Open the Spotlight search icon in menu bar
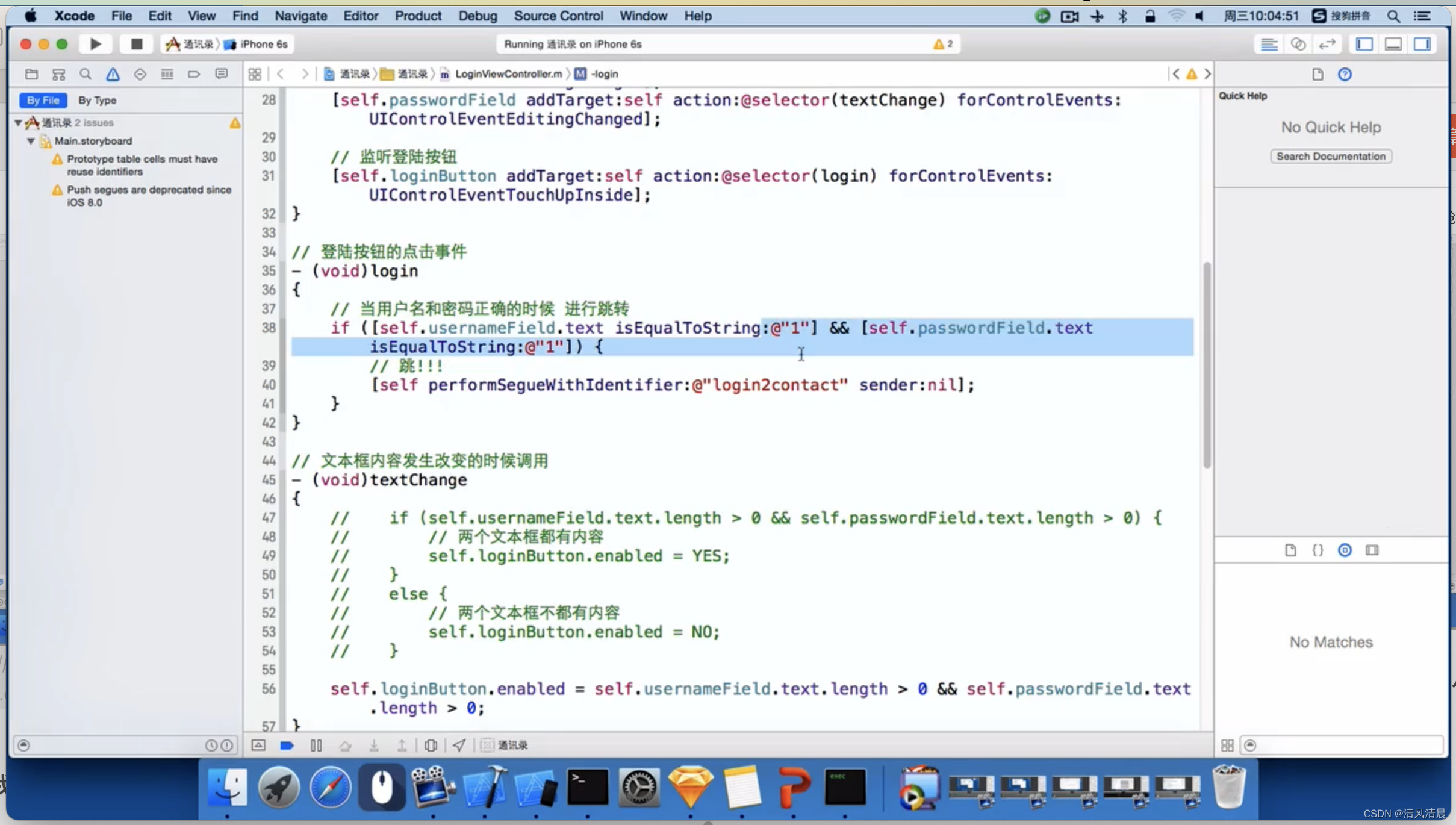 pyautogui.click(x=1393, y=16)
